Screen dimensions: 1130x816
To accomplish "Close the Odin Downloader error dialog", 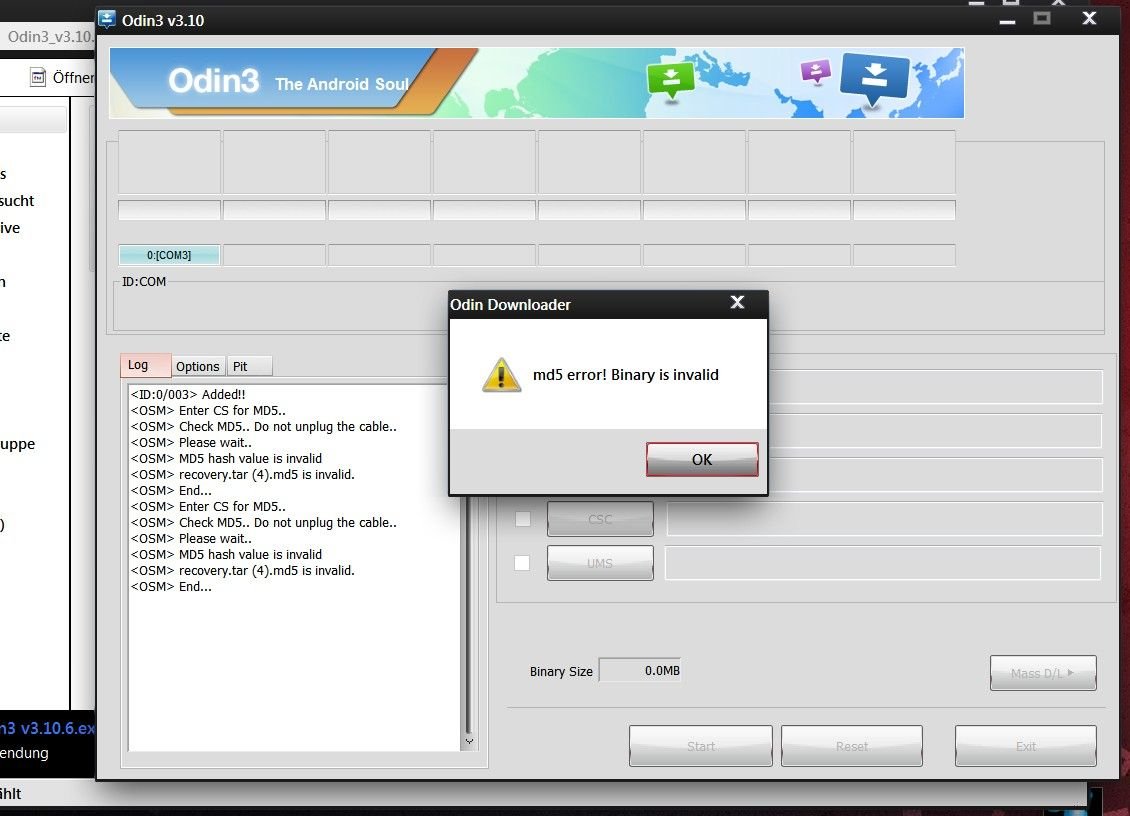I will pos(737,303).
